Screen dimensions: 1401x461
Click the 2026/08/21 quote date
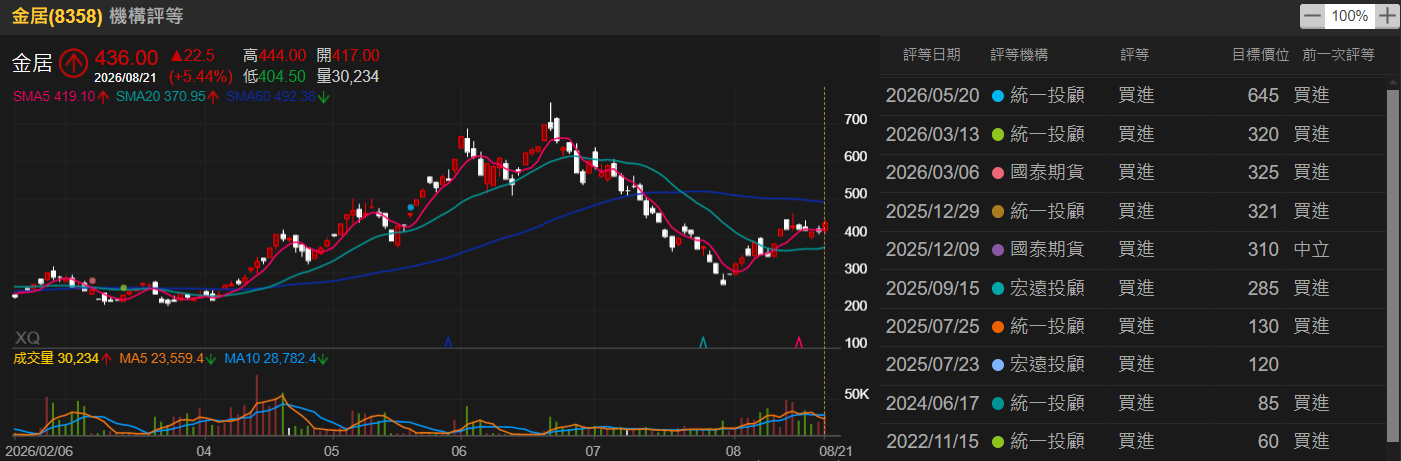point(126,76)
